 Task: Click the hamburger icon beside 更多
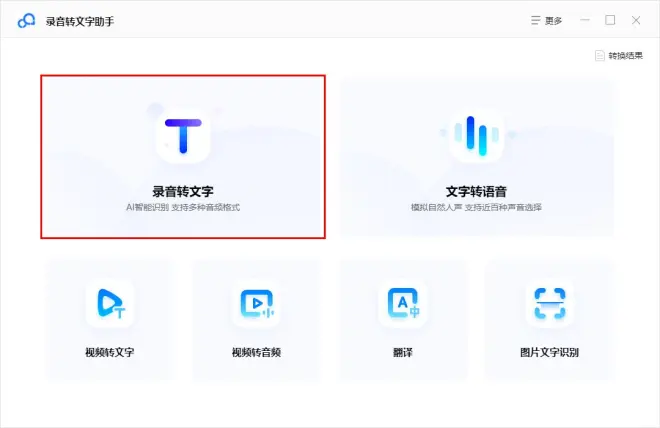[x=537, y=21]
